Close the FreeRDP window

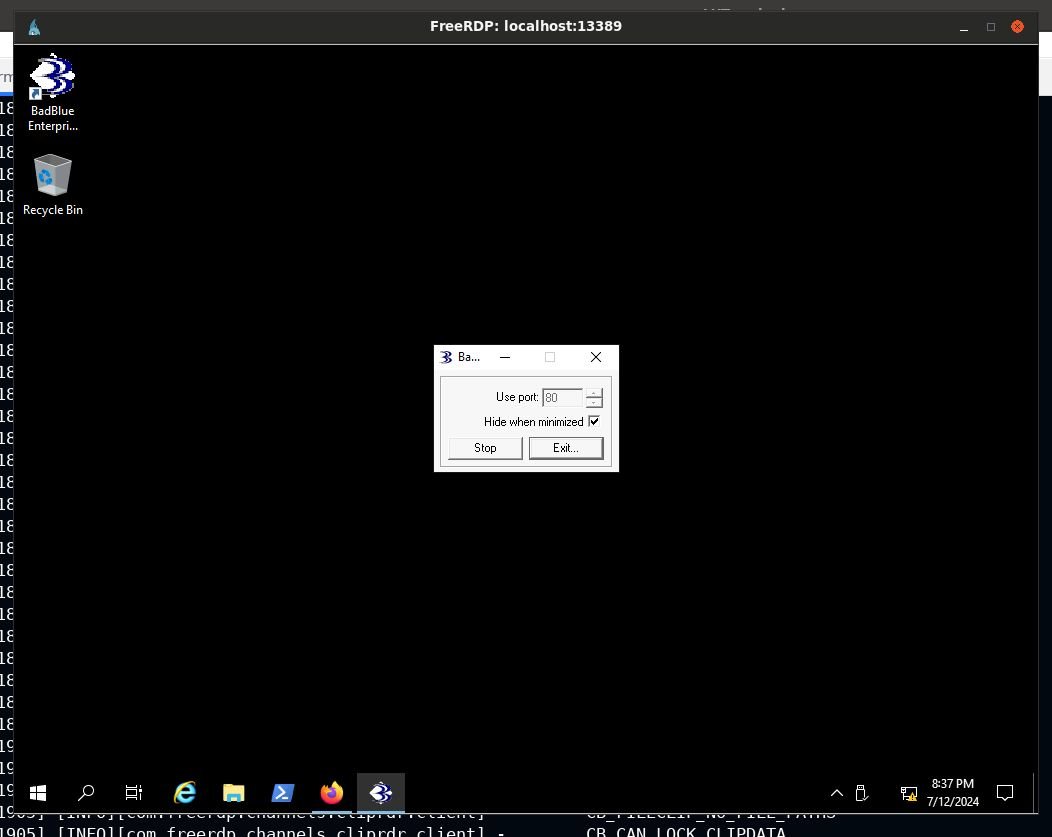tap(1017, 27)
